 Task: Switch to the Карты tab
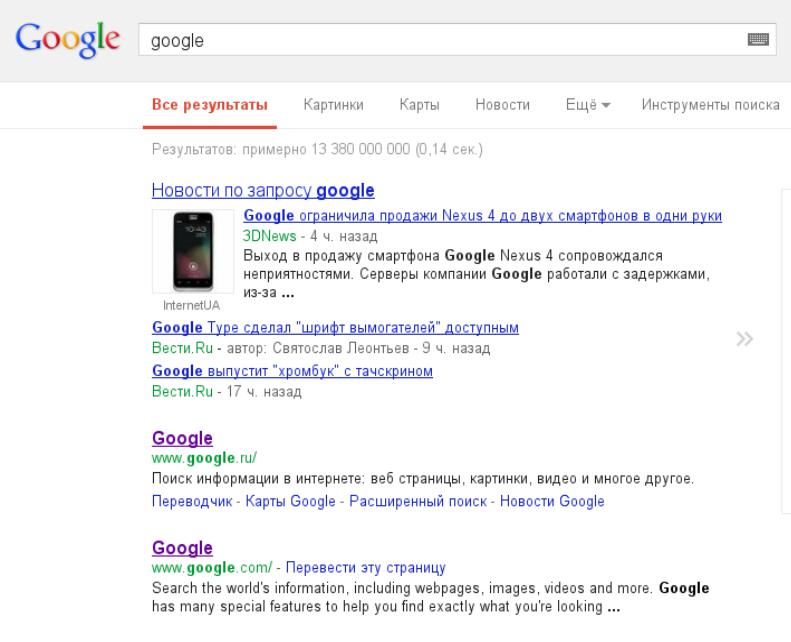point(419,105)
